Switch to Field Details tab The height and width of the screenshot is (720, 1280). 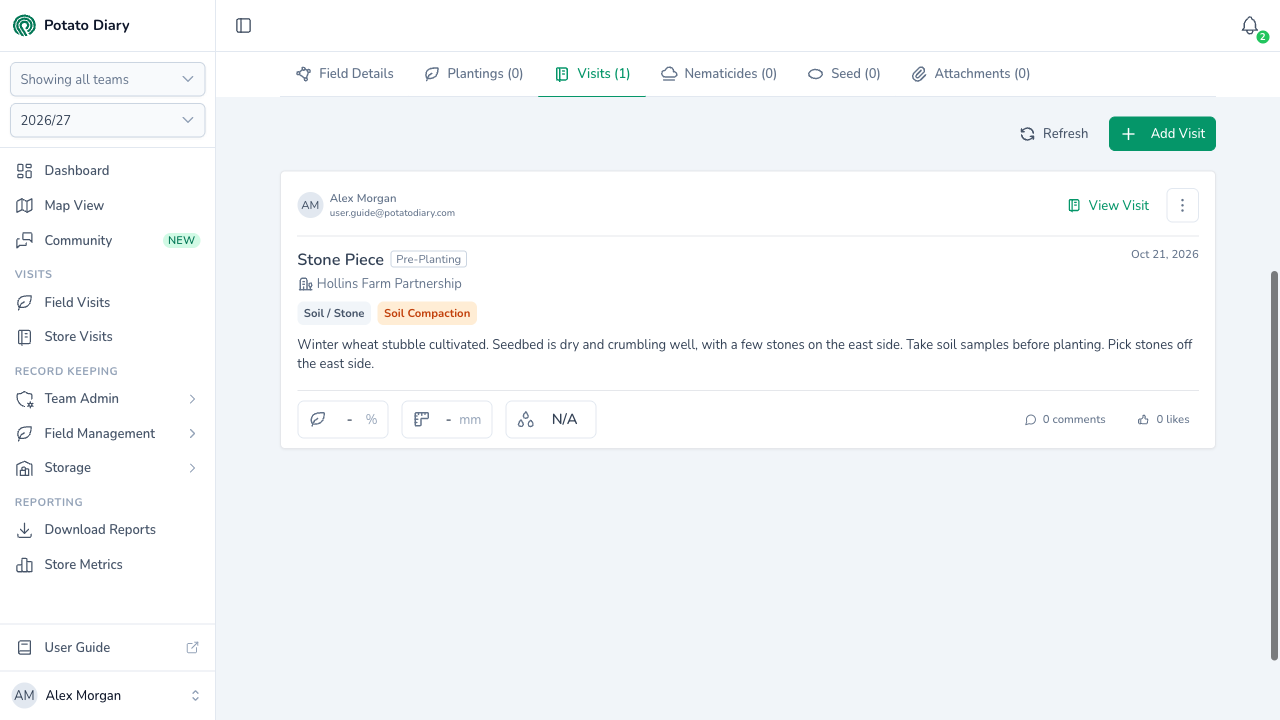(345, 74)
